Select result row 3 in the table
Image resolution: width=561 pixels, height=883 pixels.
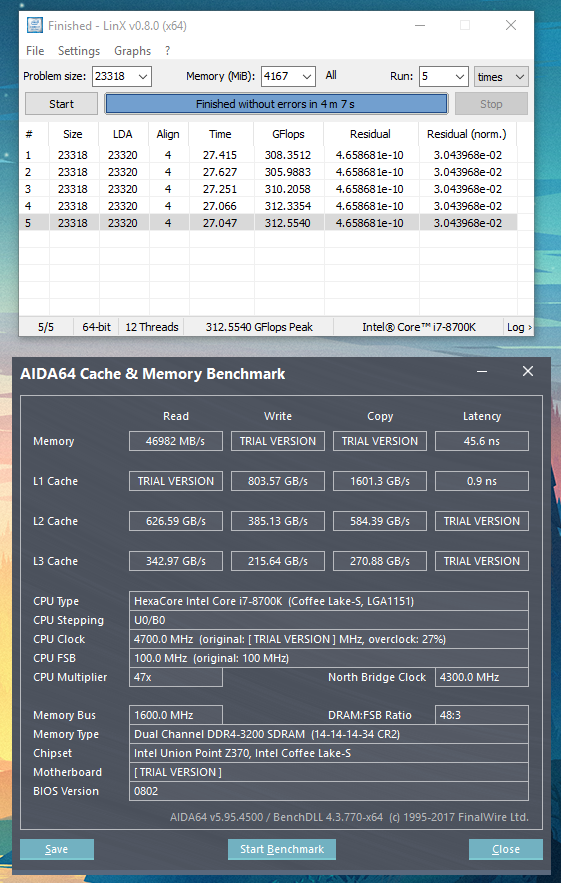pos(268,189)
